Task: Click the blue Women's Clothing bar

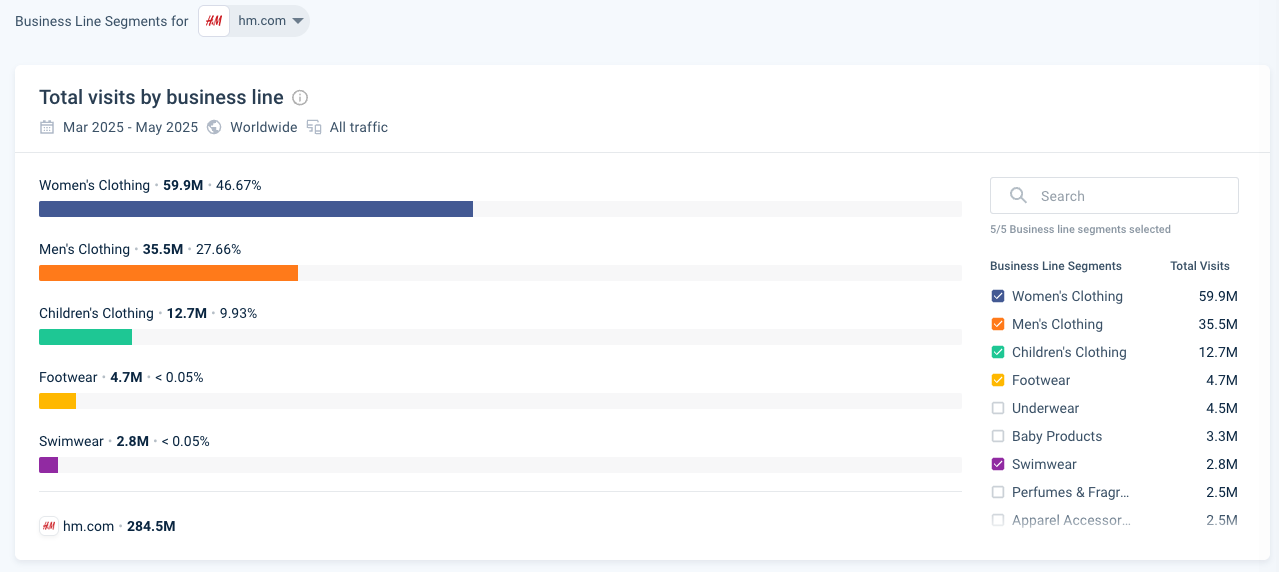Action: point(256,209)
